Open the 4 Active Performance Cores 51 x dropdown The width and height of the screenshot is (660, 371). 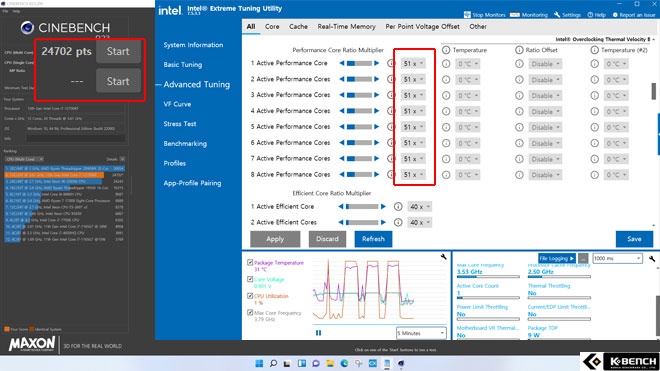[413, 111]
